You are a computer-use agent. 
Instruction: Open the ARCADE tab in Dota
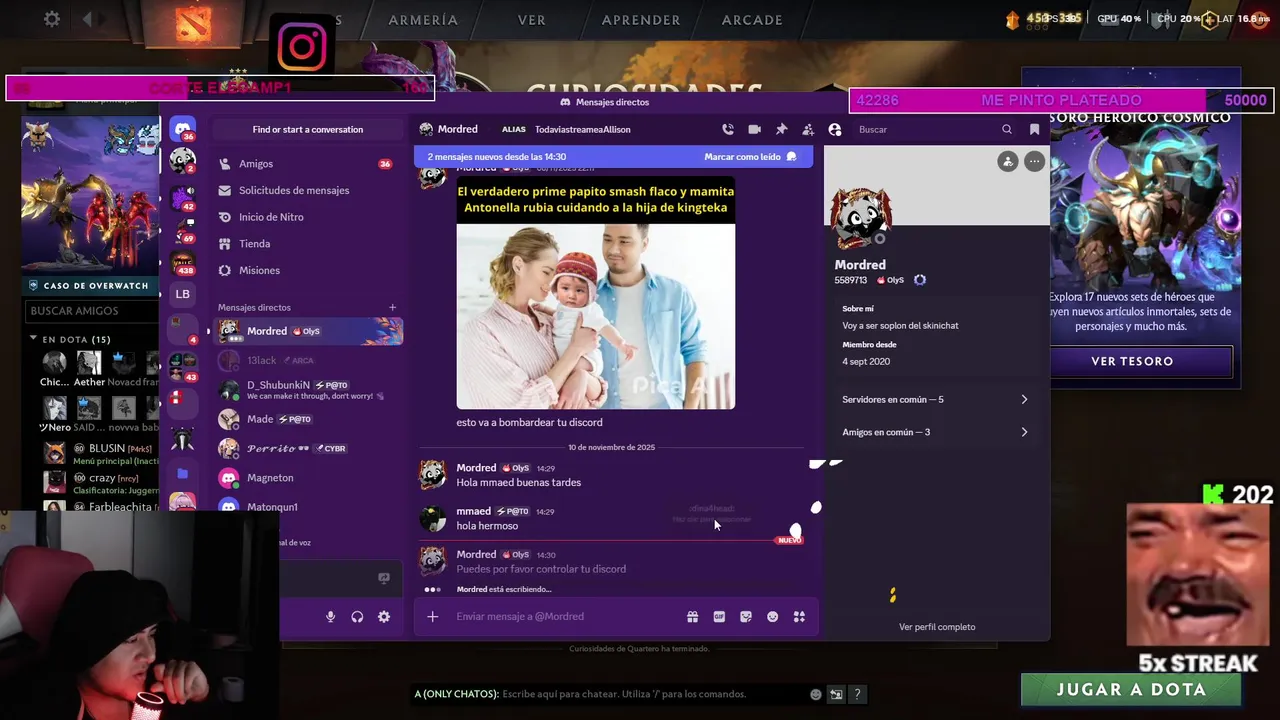[x=752, y=20]
